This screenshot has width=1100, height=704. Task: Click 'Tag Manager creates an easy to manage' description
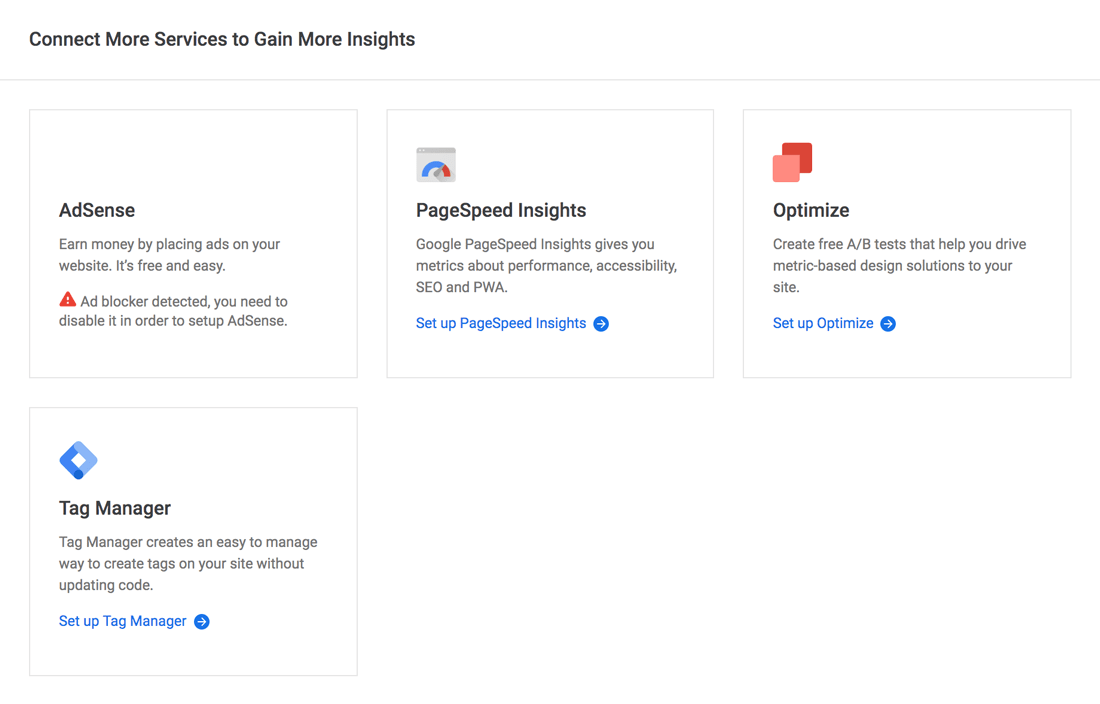coord(188,564)
